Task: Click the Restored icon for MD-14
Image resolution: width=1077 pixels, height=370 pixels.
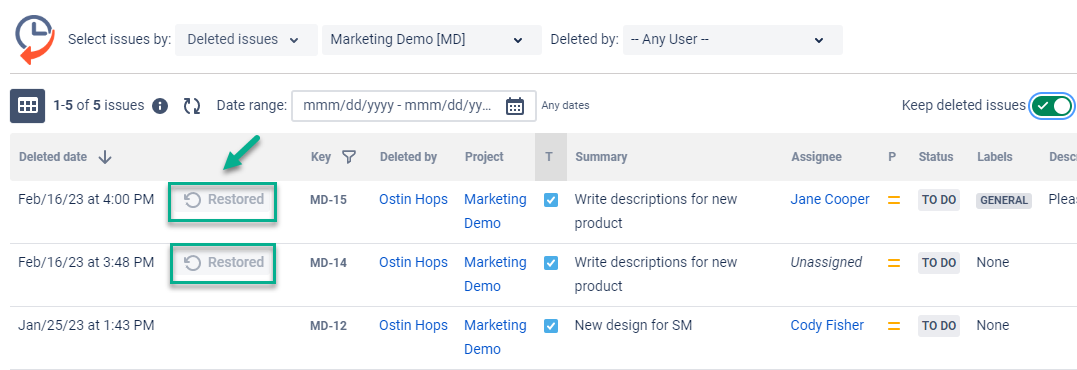Action: click(193, 263)
